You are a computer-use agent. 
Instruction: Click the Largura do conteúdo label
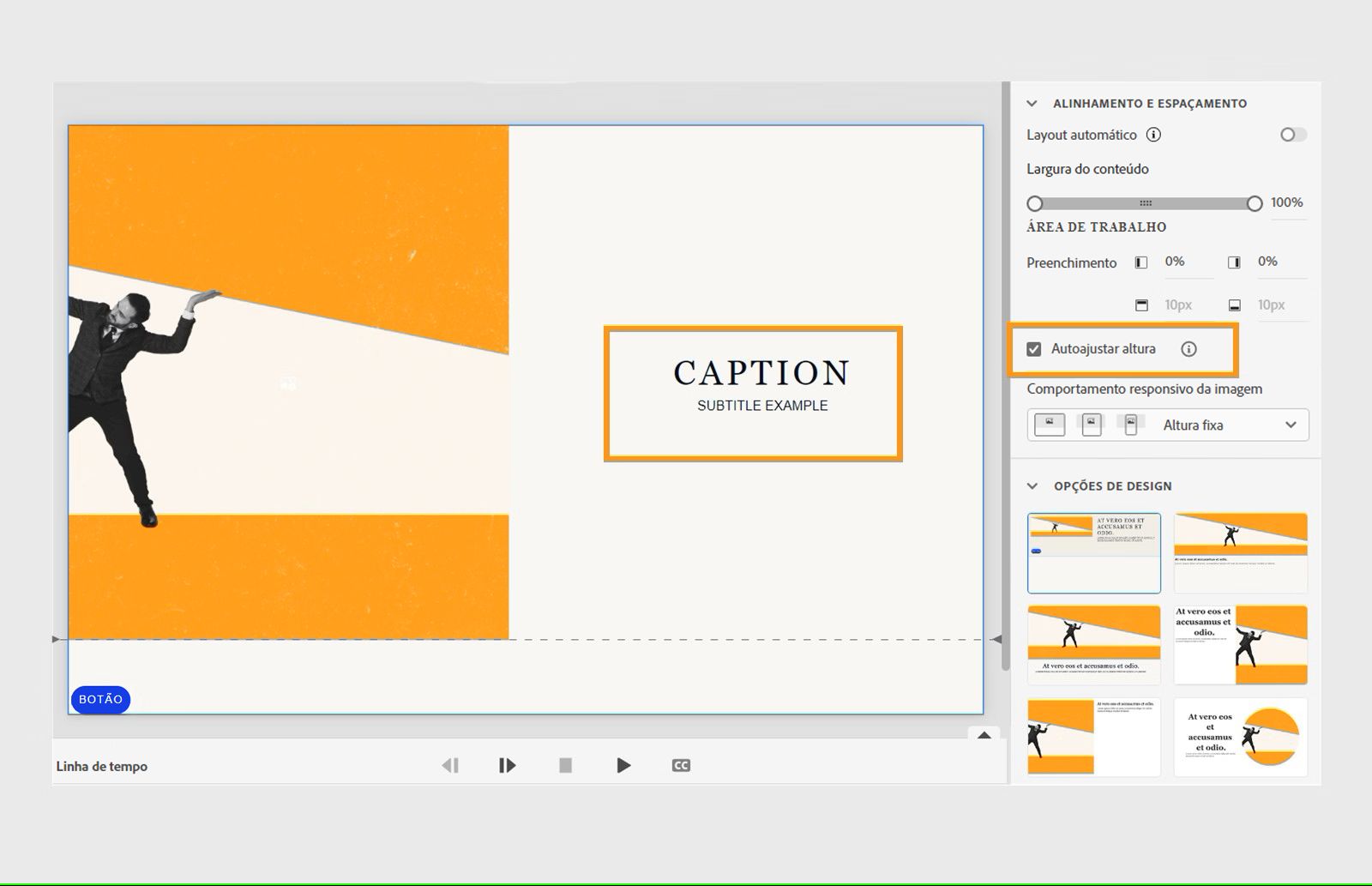(1087, 169)
